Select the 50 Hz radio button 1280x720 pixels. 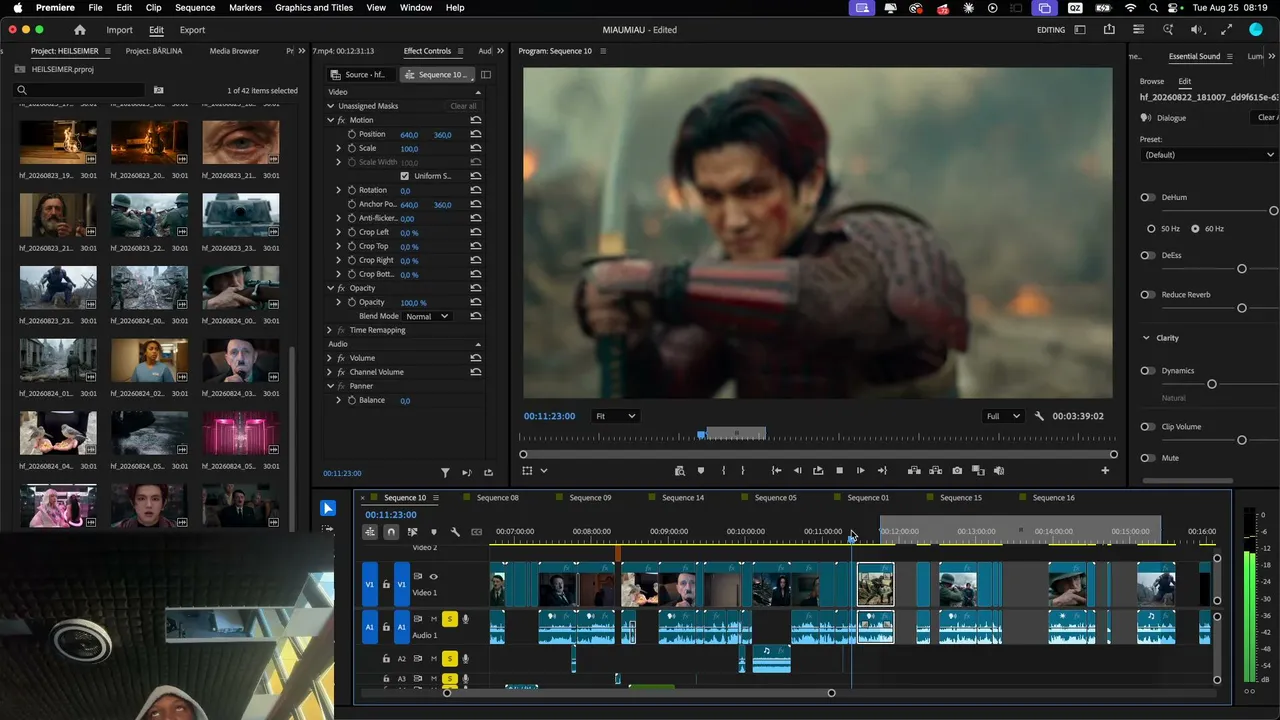coord(1150,229)
